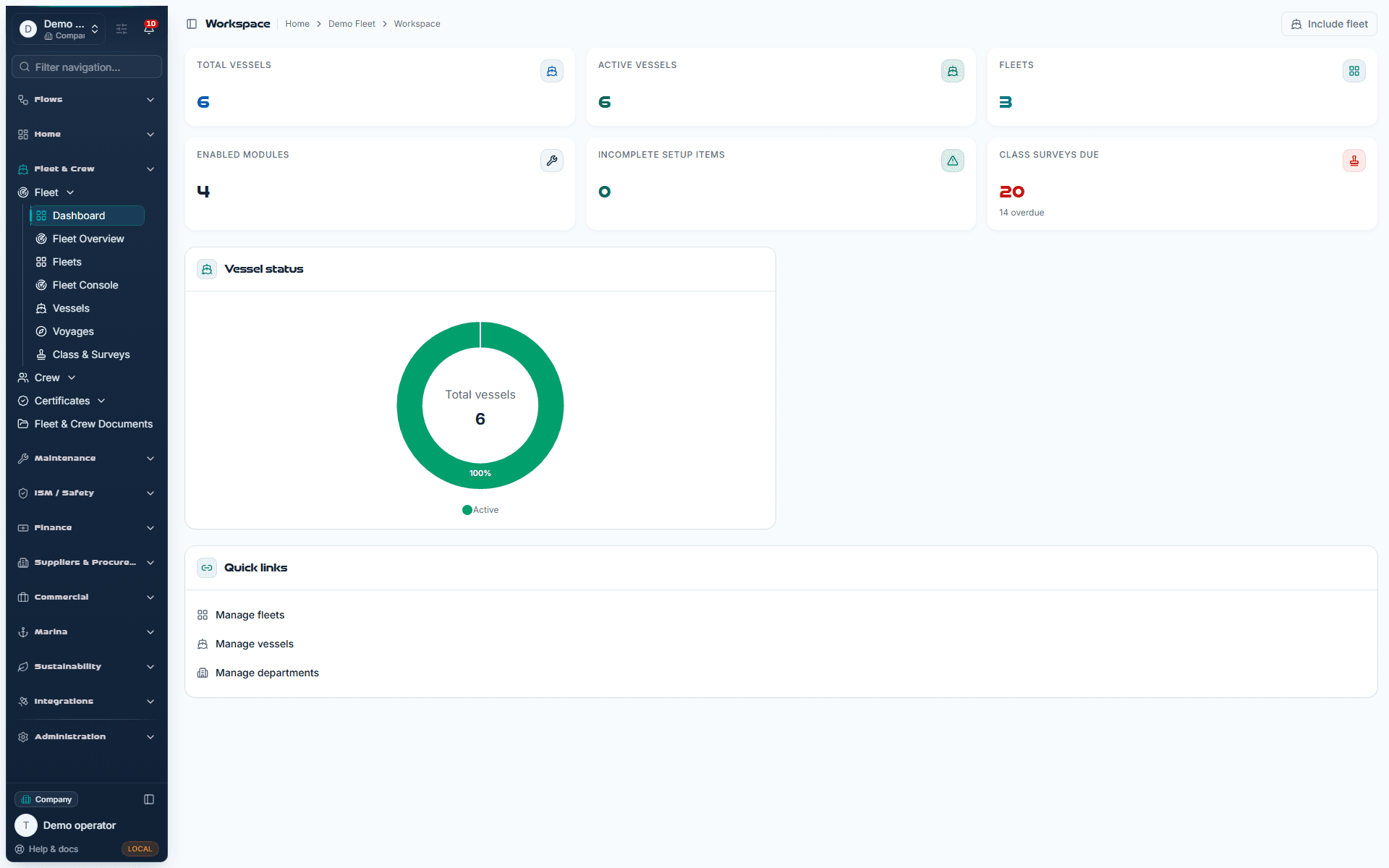The image size is (1389, 868).
Task: Click the Manage fleets grid icon
Action: (203, 615)
